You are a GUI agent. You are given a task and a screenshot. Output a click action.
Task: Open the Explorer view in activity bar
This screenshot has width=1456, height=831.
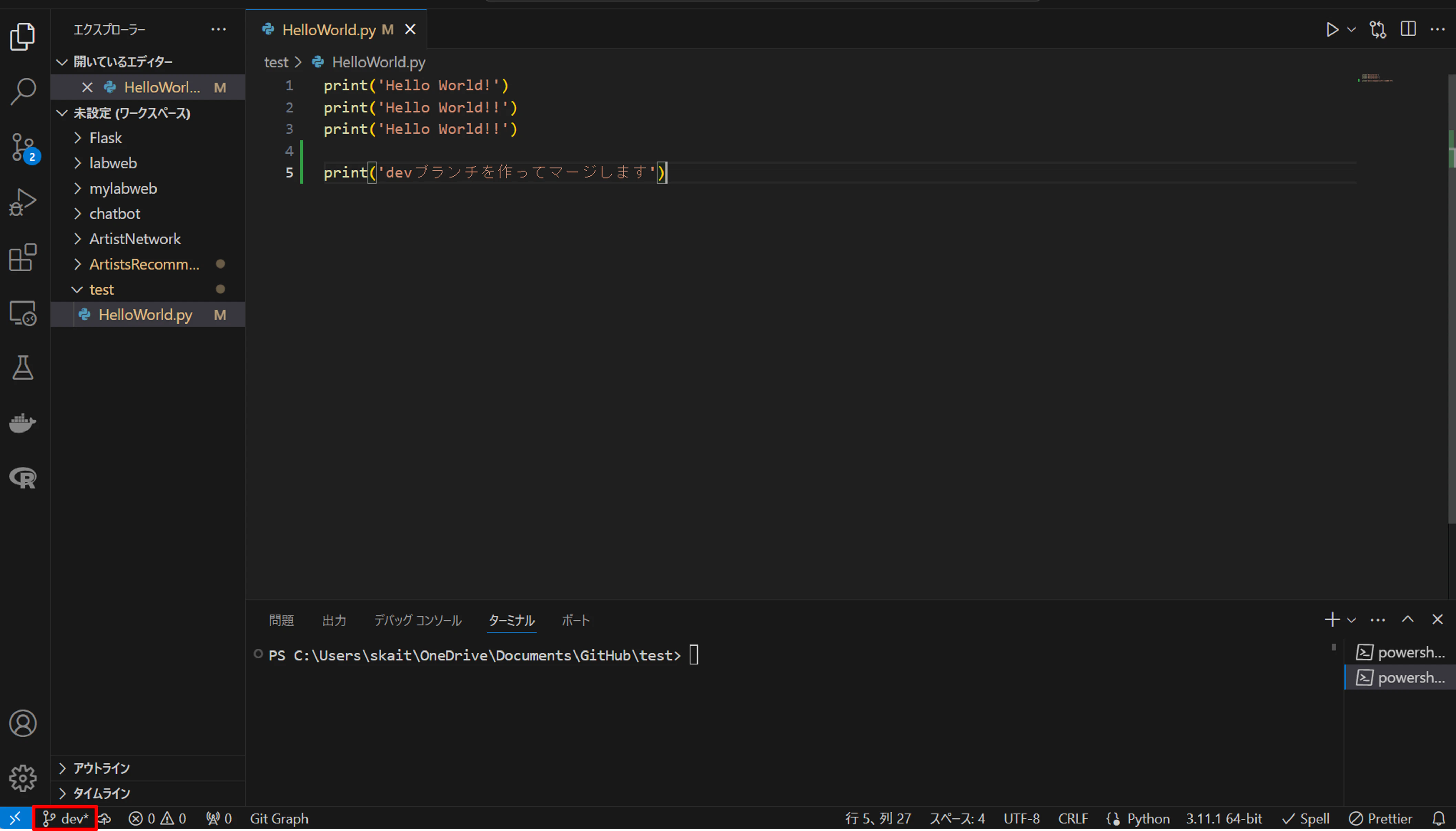click(x=23, y=36)
